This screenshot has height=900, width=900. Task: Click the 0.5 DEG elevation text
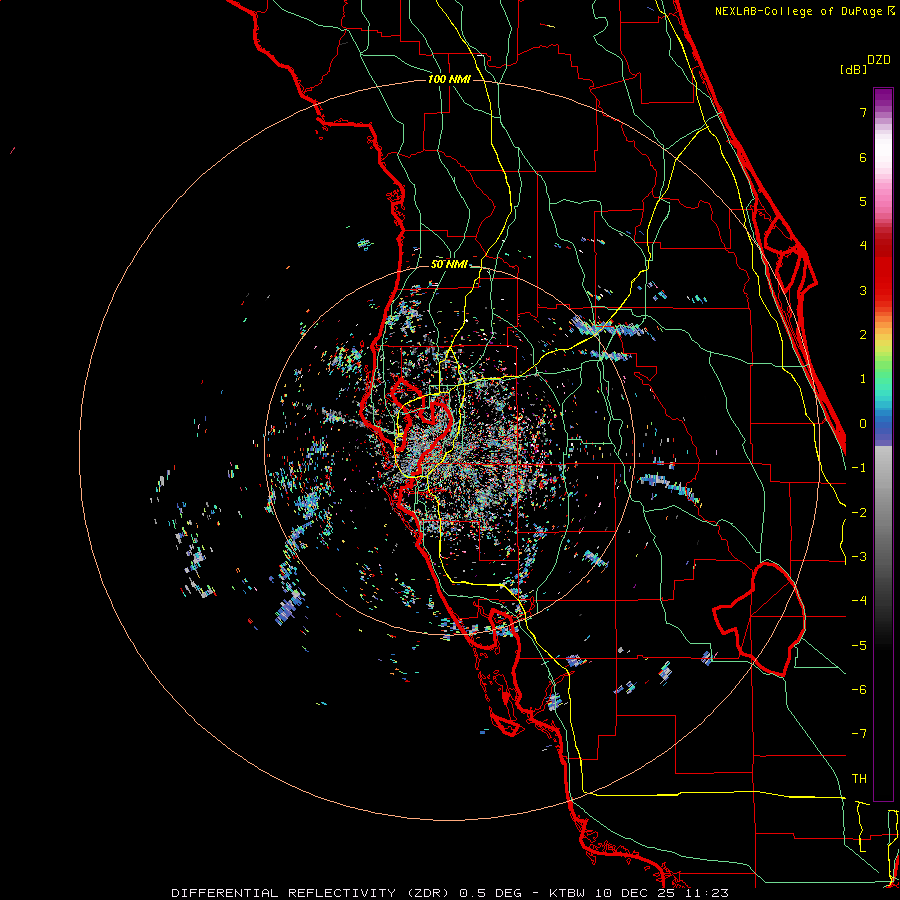click(490, 893)
